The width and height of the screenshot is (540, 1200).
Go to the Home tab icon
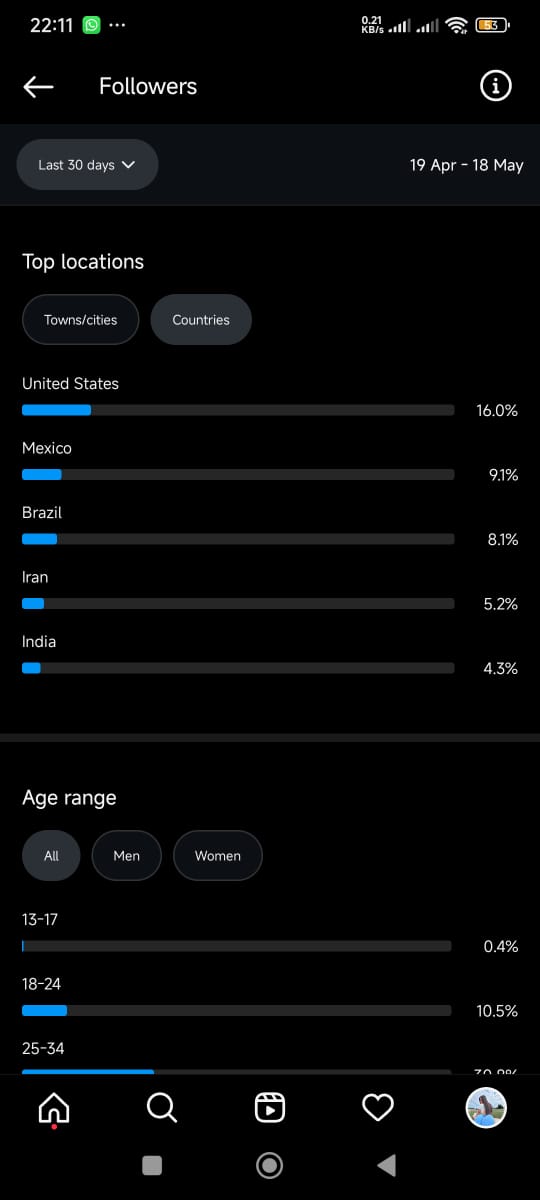coord(53,1108)
